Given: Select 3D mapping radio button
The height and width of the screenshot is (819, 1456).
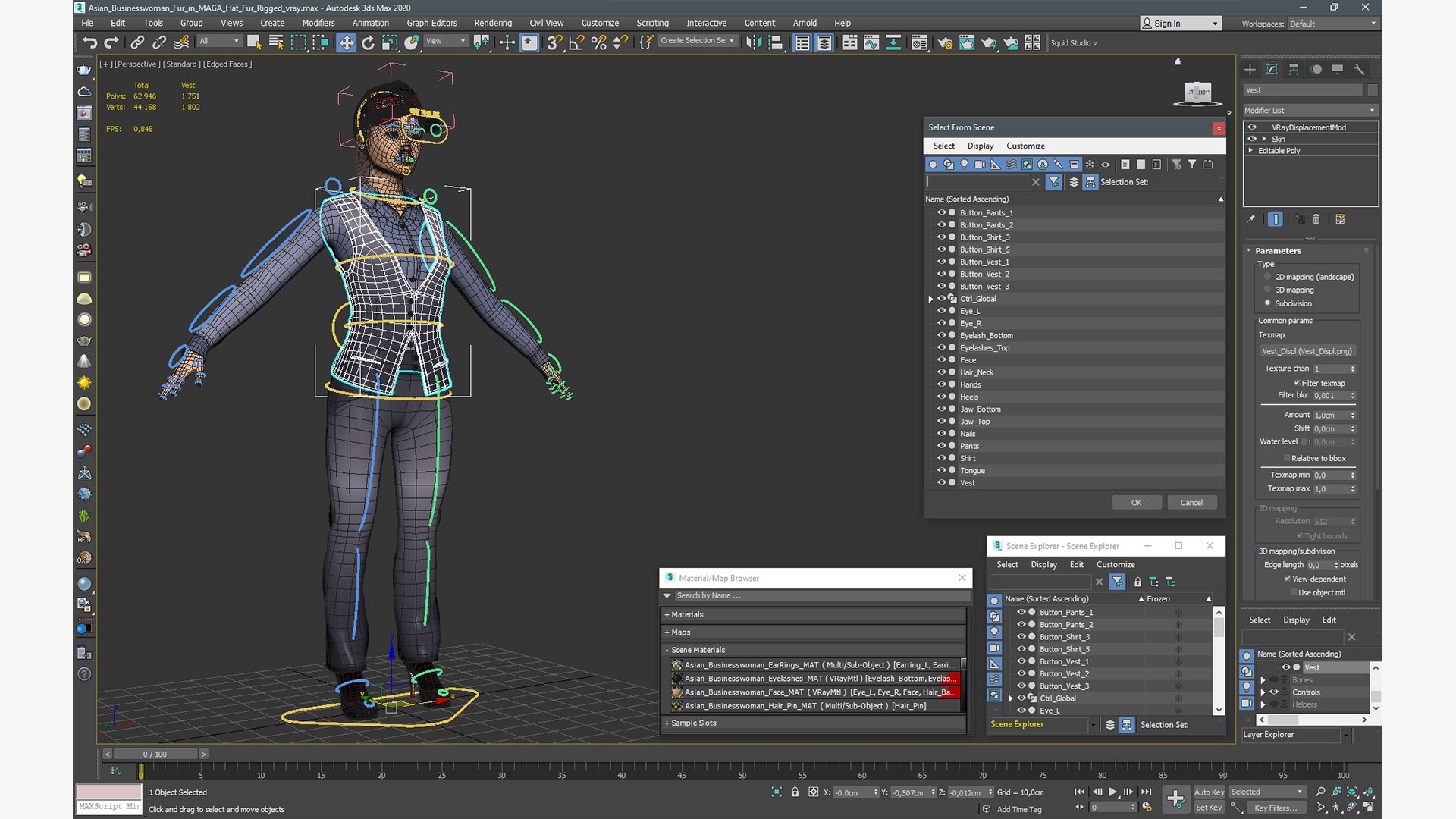Looking at the screenshot, I should [x=1267, y=290].
